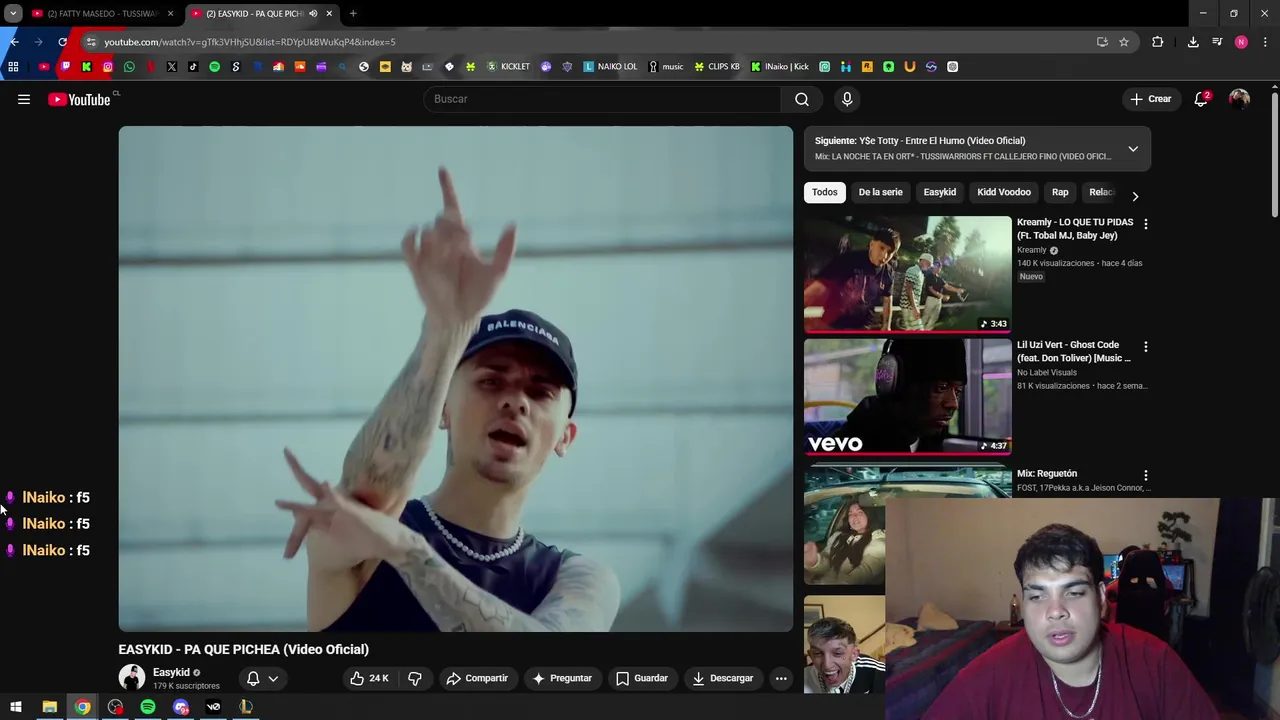
Task: Open the Instagram bookmark icon
Action: (x=108, y=67)
